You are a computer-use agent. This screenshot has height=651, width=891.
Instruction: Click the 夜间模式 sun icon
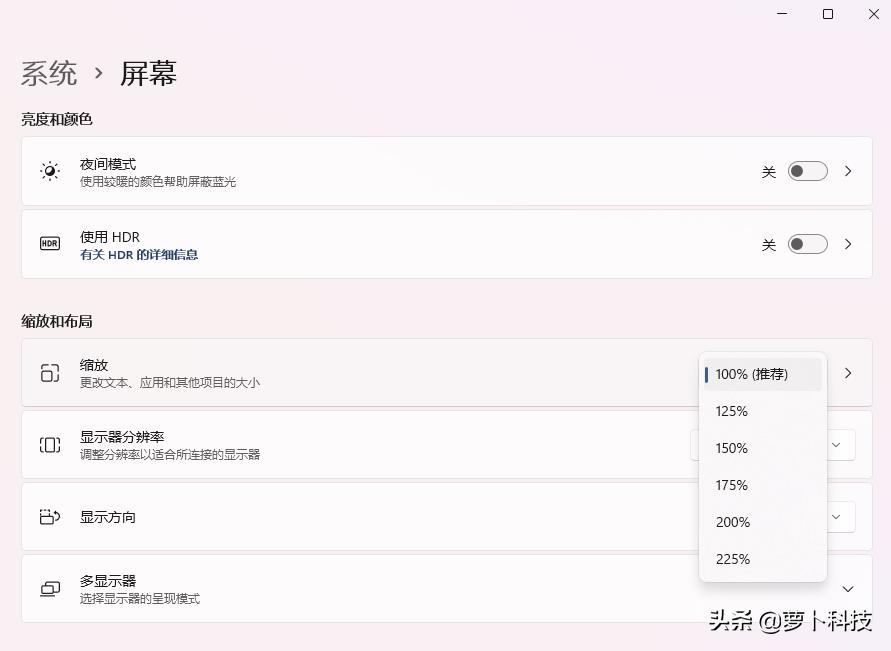(50, 170)
